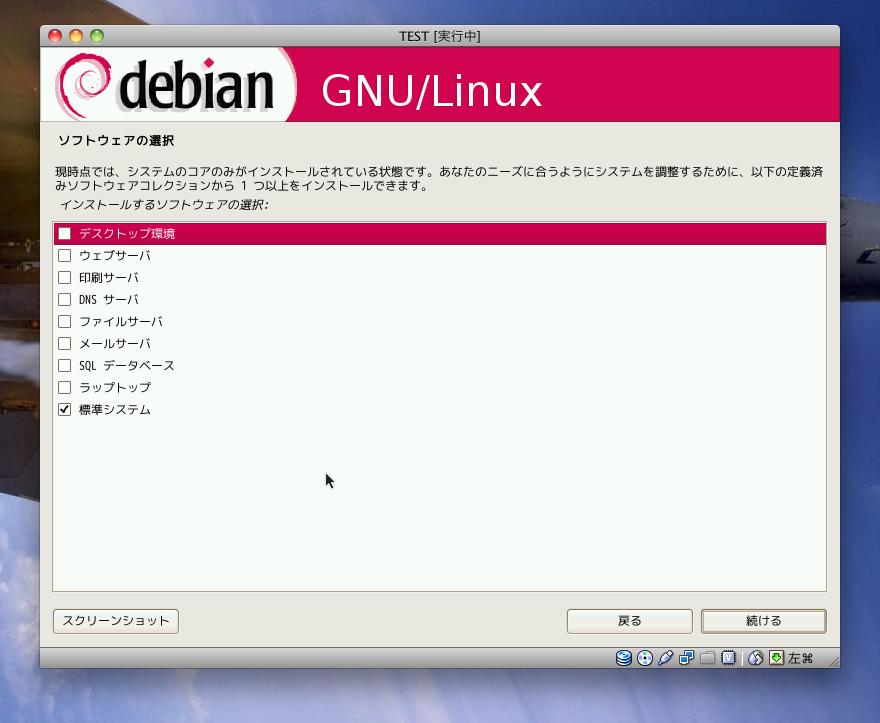Check the デスクトップ環境 checkbox
880x723 pixels.
[x=65, y=234]
